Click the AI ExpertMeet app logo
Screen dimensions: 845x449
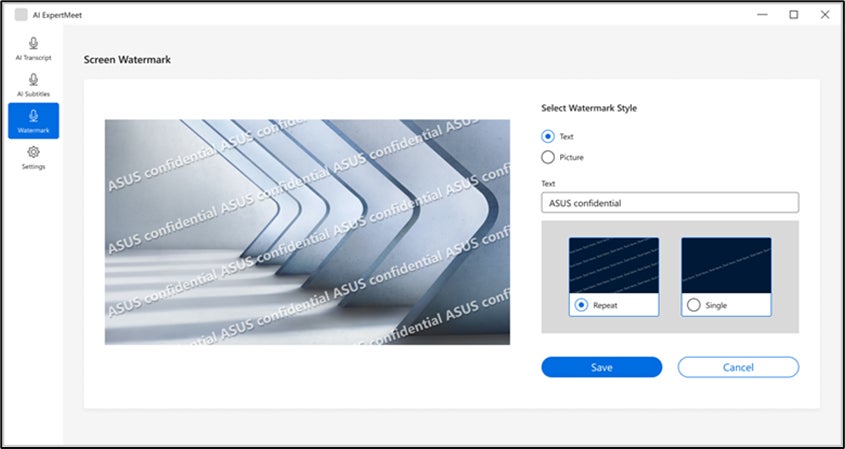point(21,15)
